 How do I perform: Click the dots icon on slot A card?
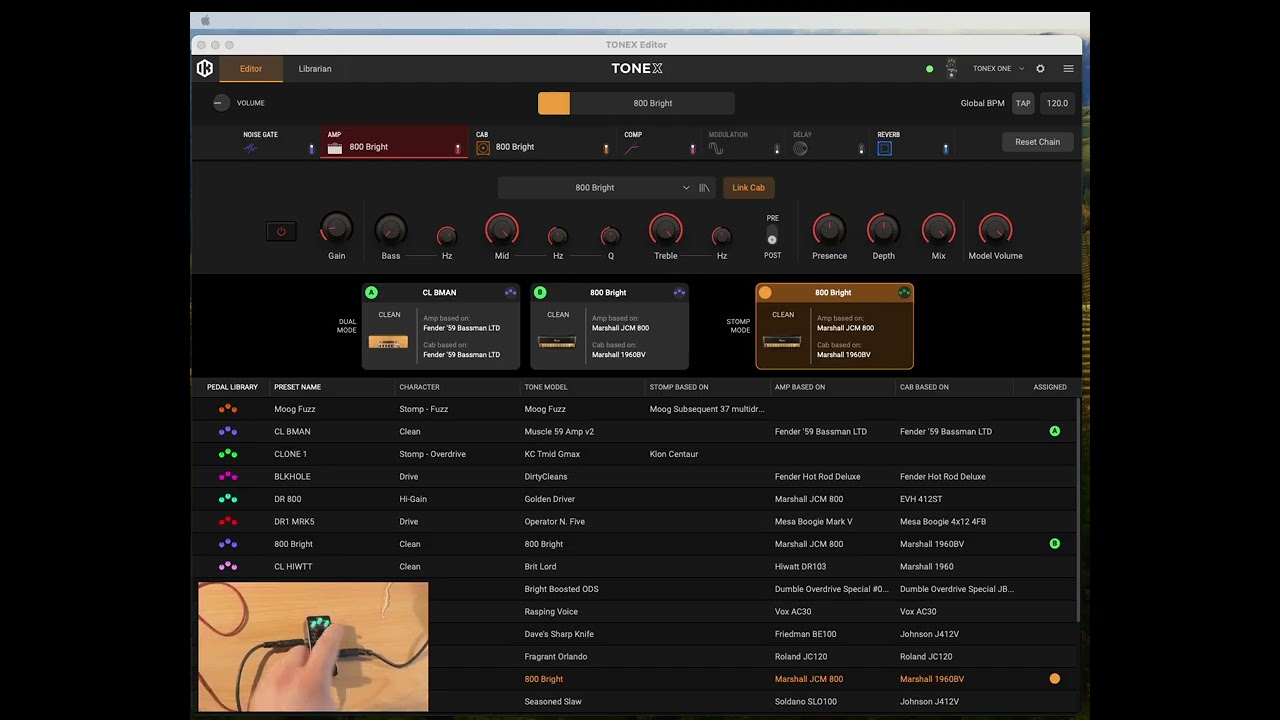tap(511, 293)
